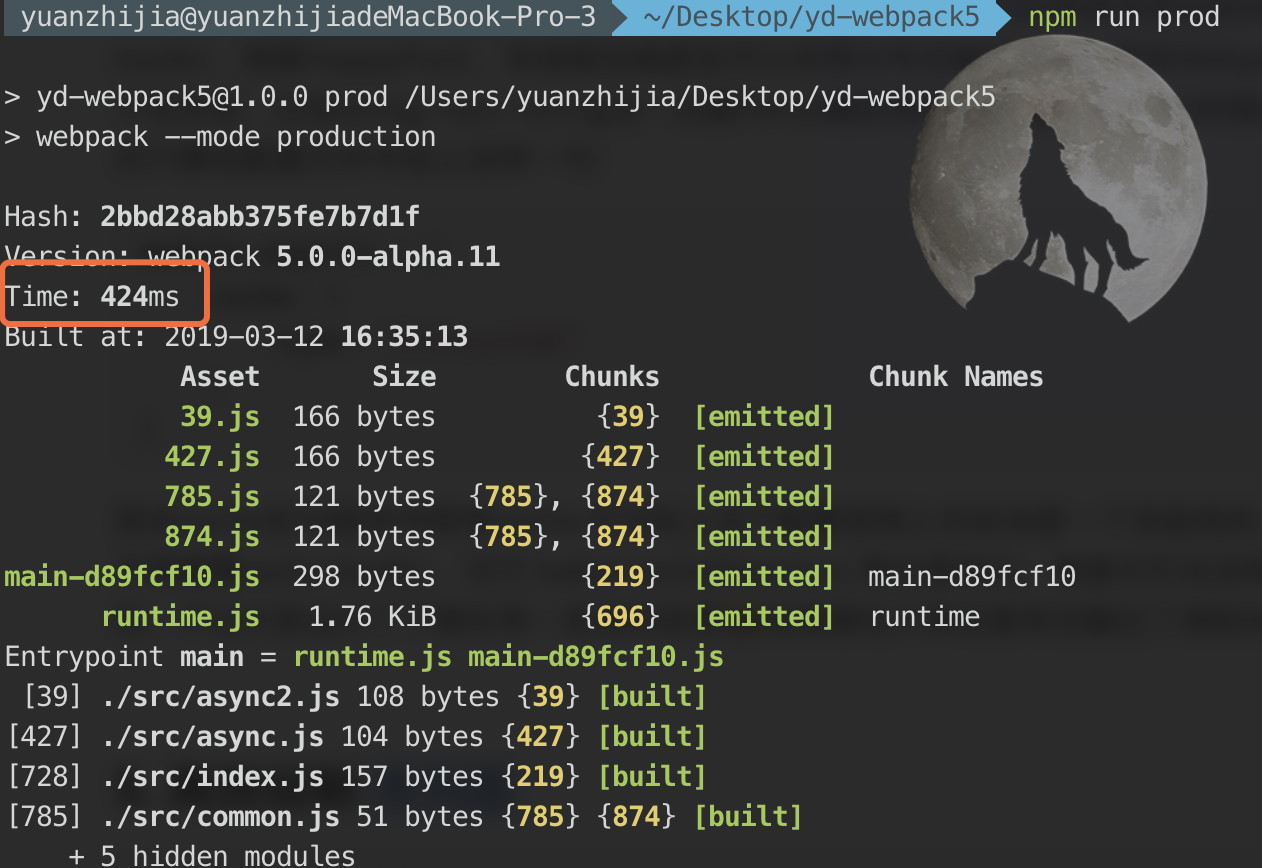Viewport: 1262px width, 868px height.
Task: Click the ./src/common.js module path
Action: [x=220, y=817]
